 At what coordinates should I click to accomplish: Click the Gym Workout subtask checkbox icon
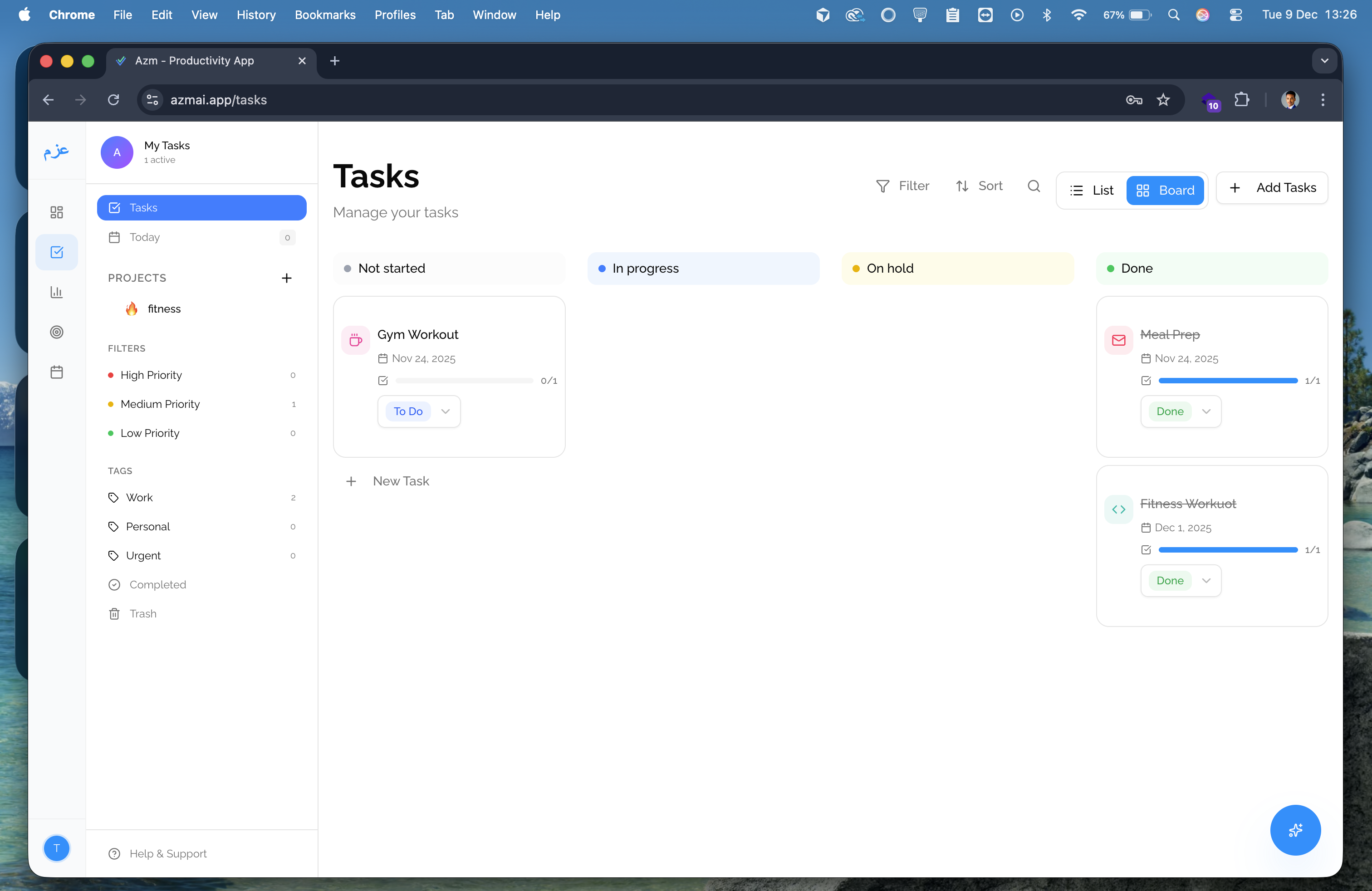coord(383,381)
